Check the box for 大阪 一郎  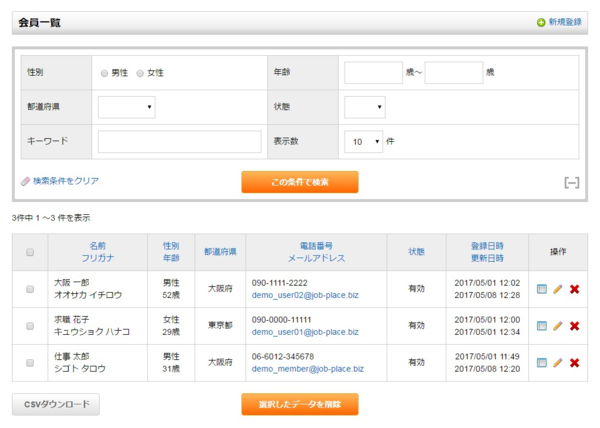[30, 289]
